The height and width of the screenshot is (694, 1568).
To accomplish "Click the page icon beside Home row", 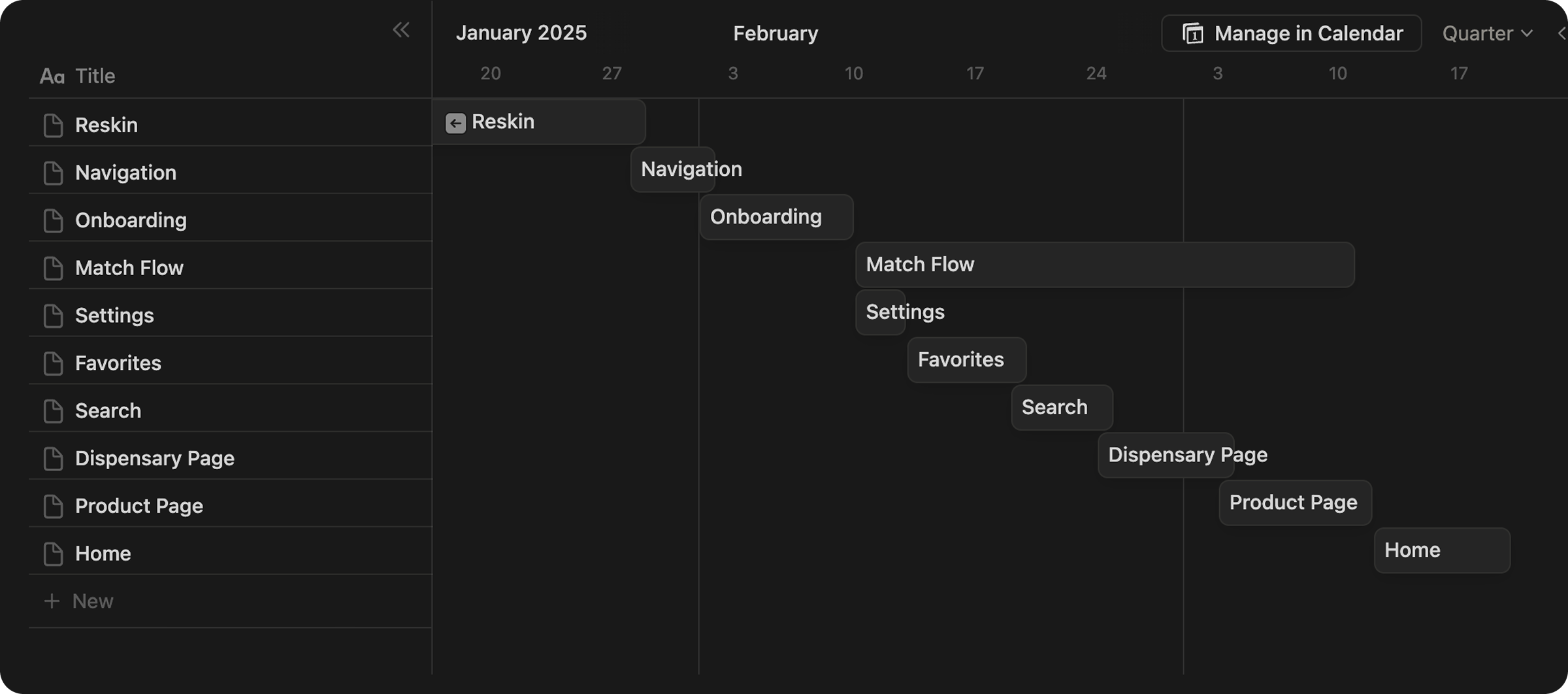I will [53, 554].
